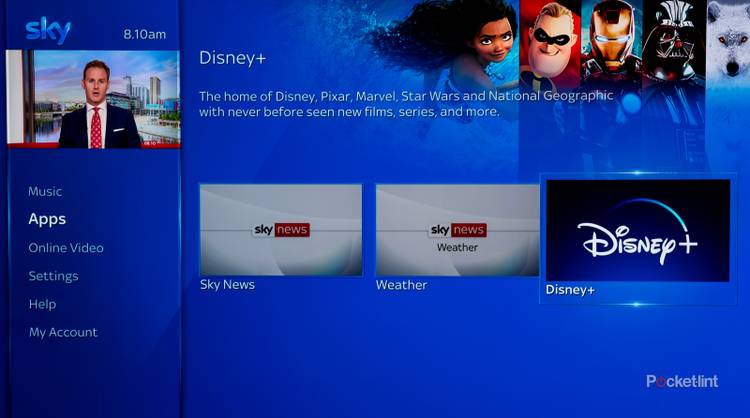The image size is (750, 418).
Task: Click the Disney+ heading title text
Action: (x=232, y=58)
